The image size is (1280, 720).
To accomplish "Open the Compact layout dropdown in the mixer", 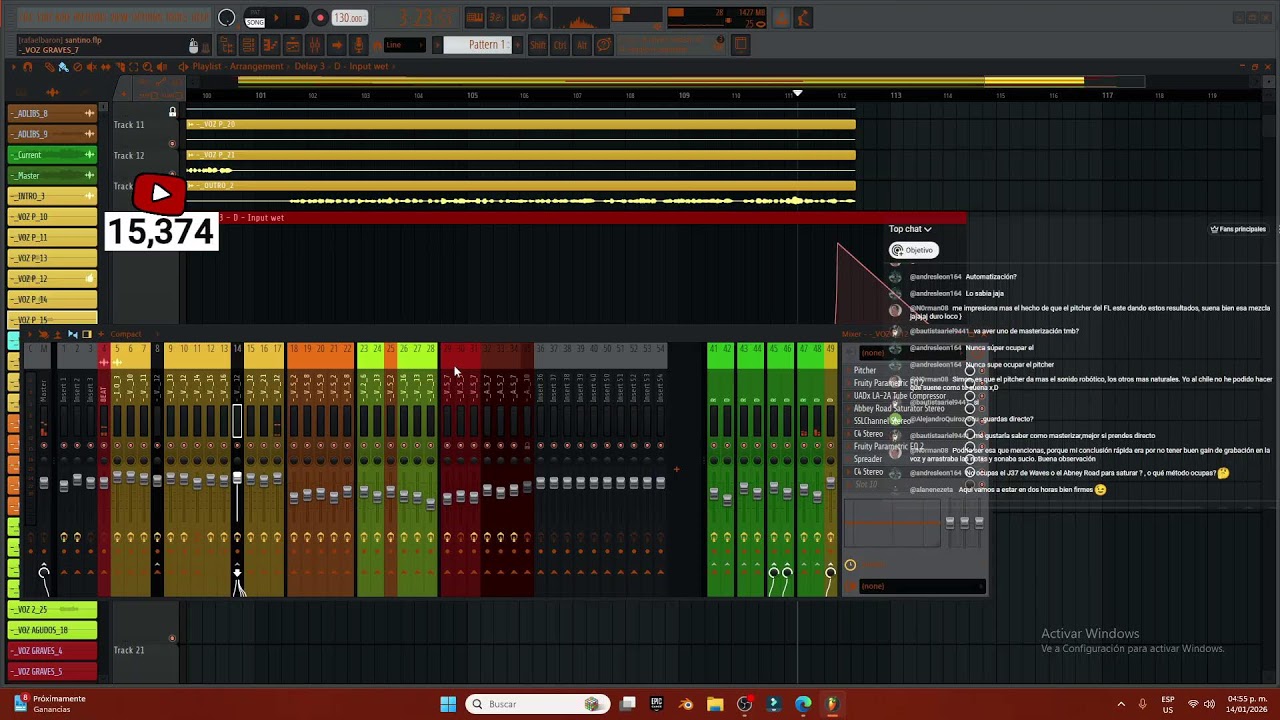I will click(126, 334).
